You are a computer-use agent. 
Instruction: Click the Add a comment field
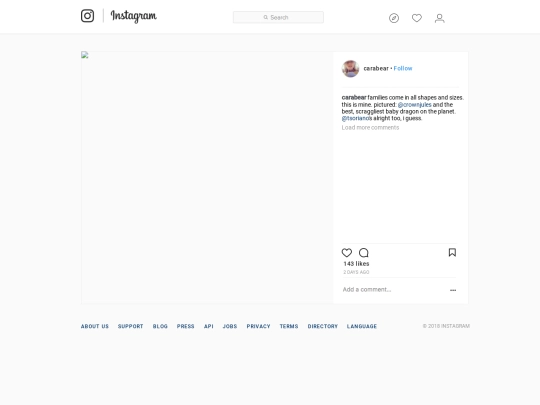click(x=394, y=290)
